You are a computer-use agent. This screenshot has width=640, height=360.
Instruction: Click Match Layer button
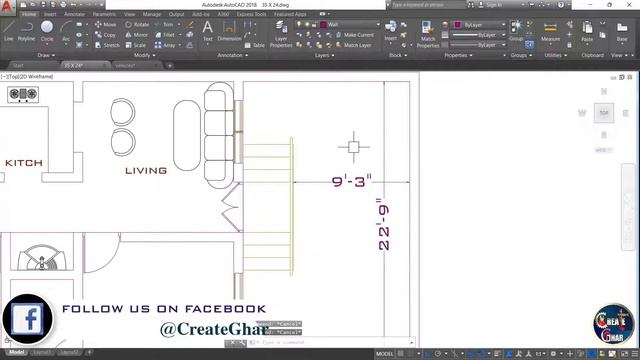click(353, 45)
